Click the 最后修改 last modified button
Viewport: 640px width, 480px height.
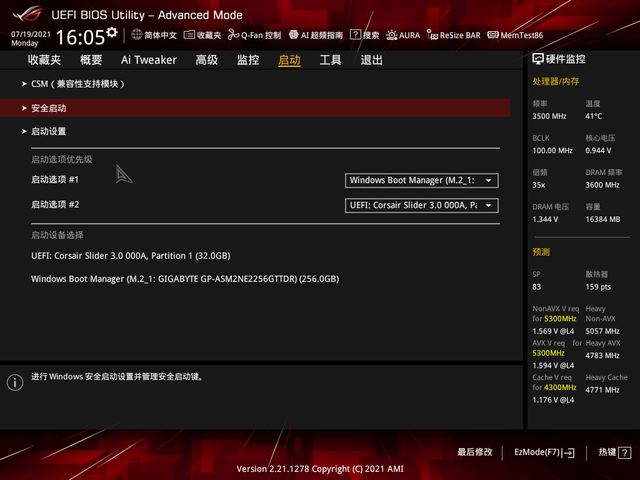point(475,452)
